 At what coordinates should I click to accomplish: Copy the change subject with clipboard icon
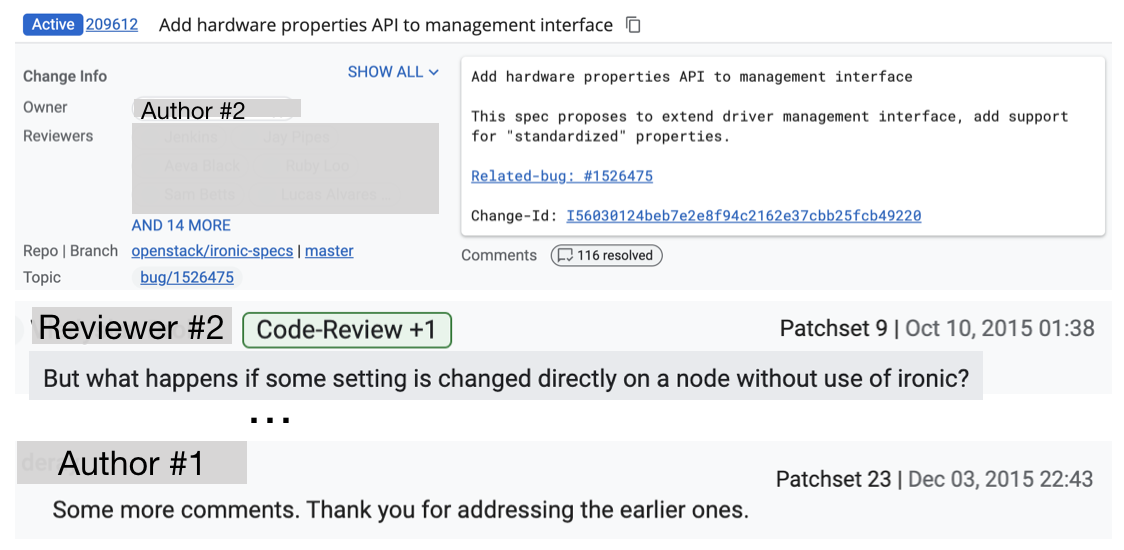click(633, 25)
